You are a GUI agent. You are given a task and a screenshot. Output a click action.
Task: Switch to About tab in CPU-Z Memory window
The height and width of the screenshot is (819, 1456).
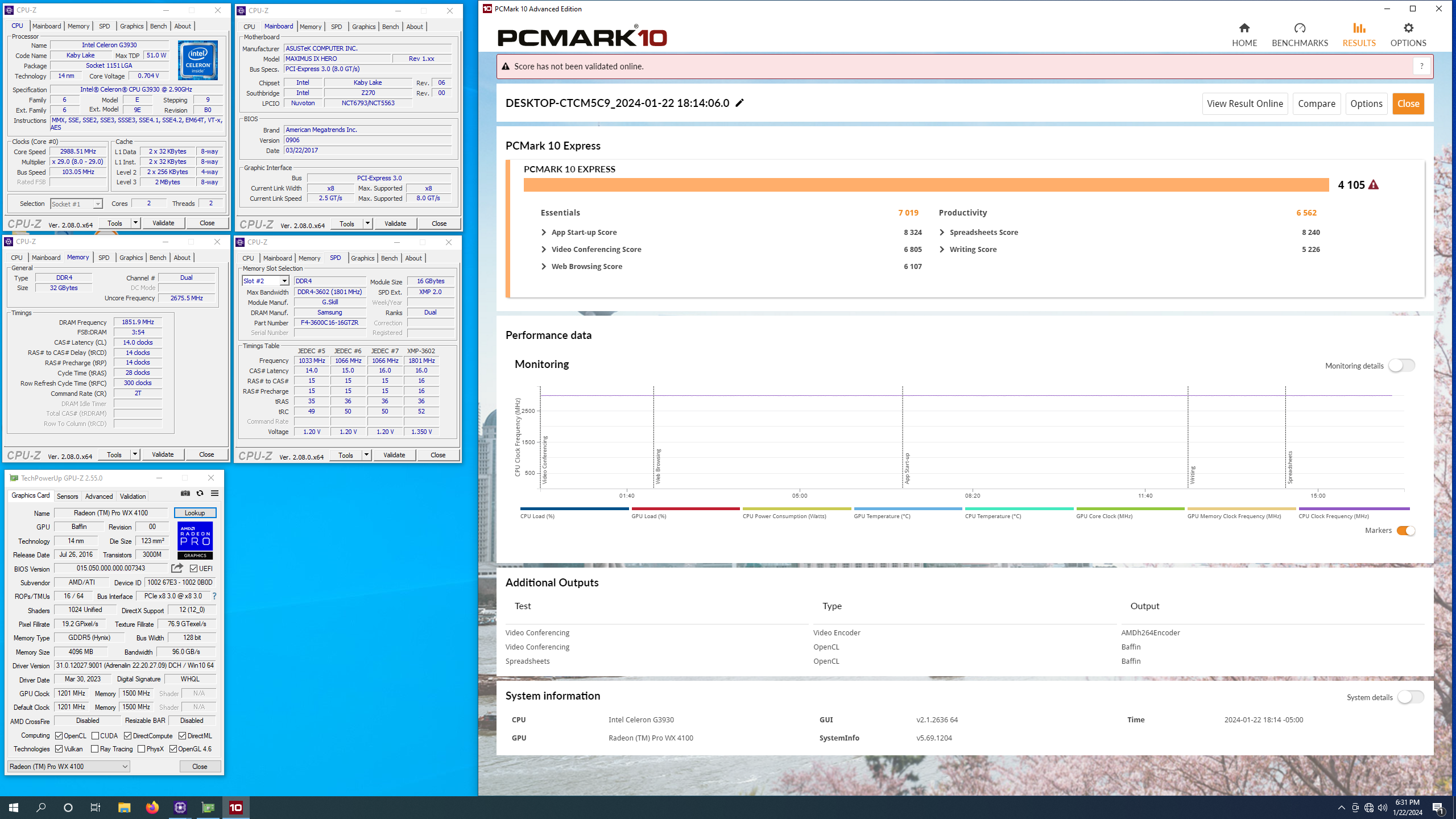point(182,258)
